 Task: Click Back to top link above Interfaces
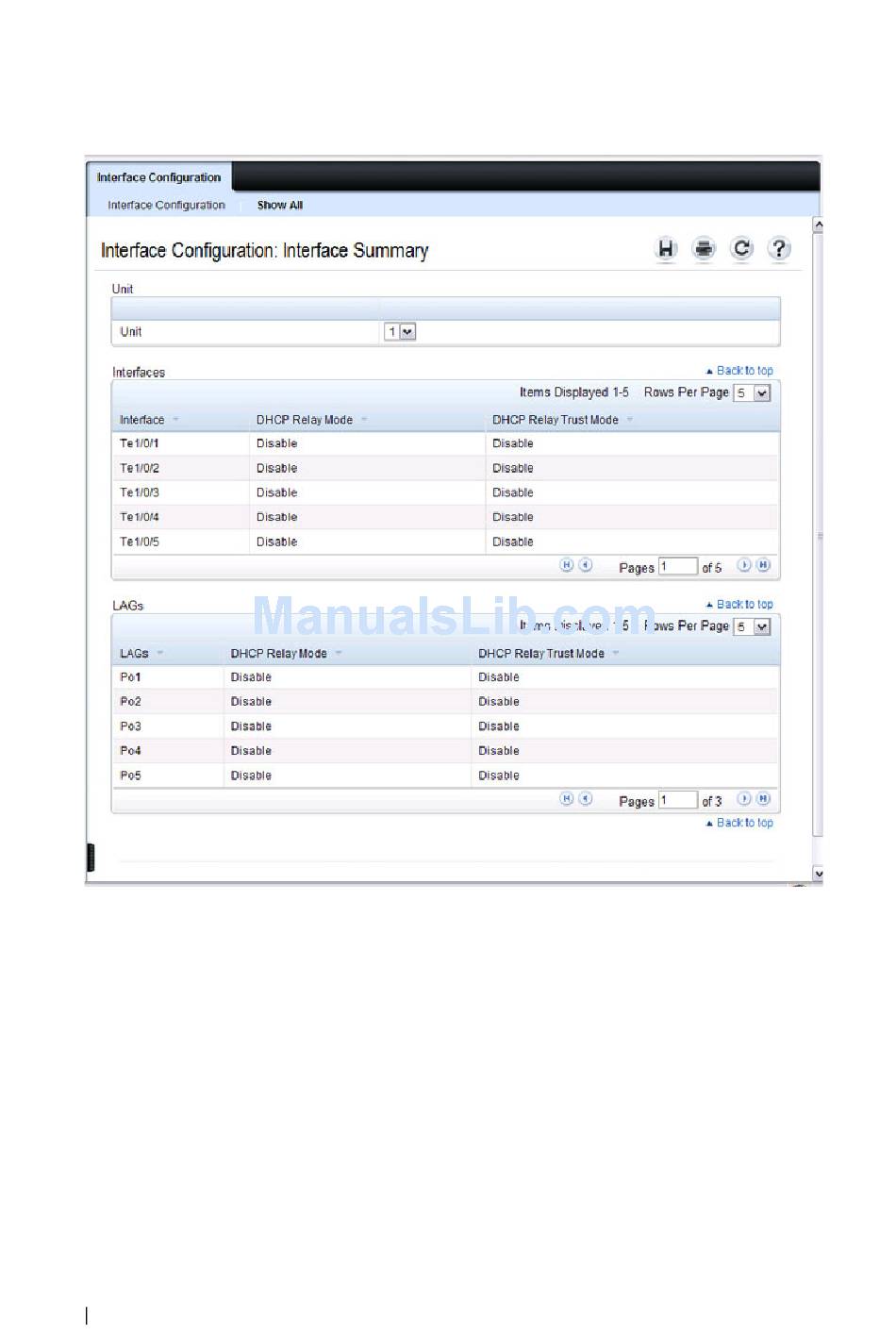coord(740,371)
